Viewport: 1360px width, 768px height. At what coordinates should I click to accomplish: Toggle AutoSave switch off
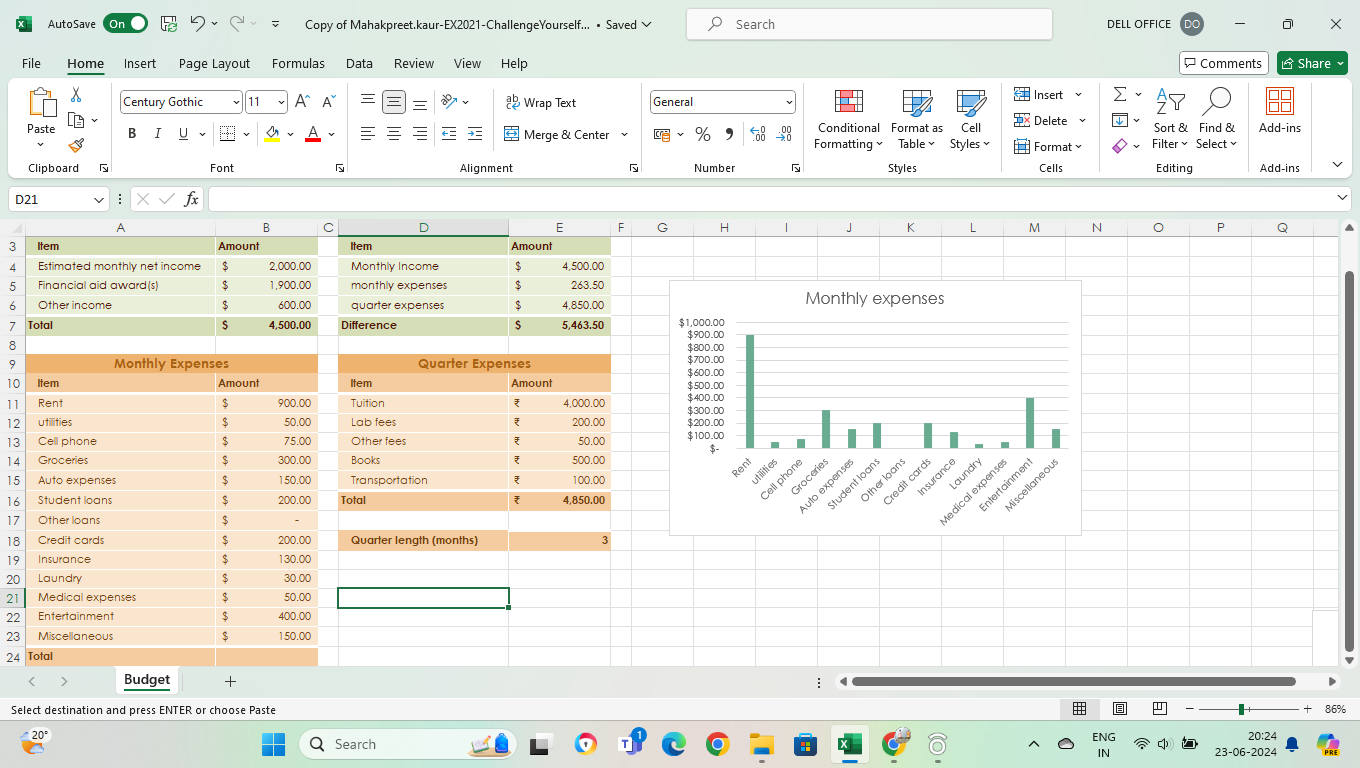pyautogui.click(x=125, y=24)
